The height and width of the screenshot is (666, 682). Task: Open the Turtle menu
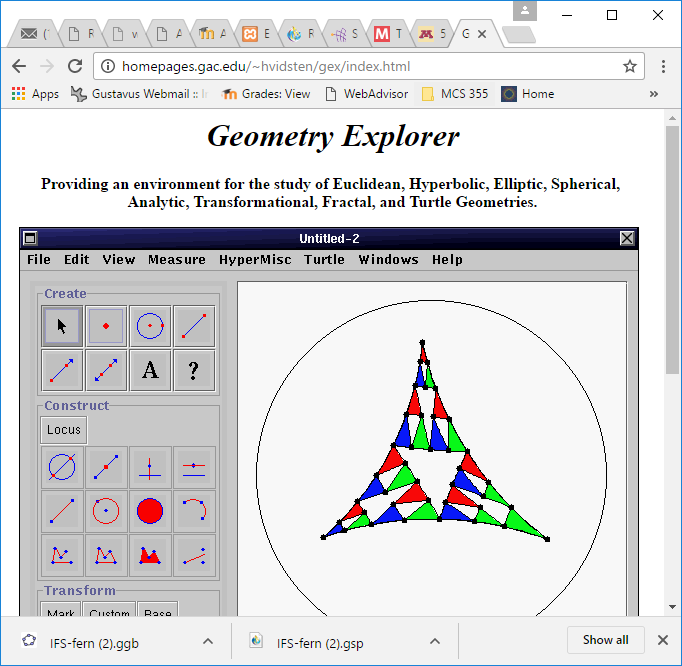(324, 260)
